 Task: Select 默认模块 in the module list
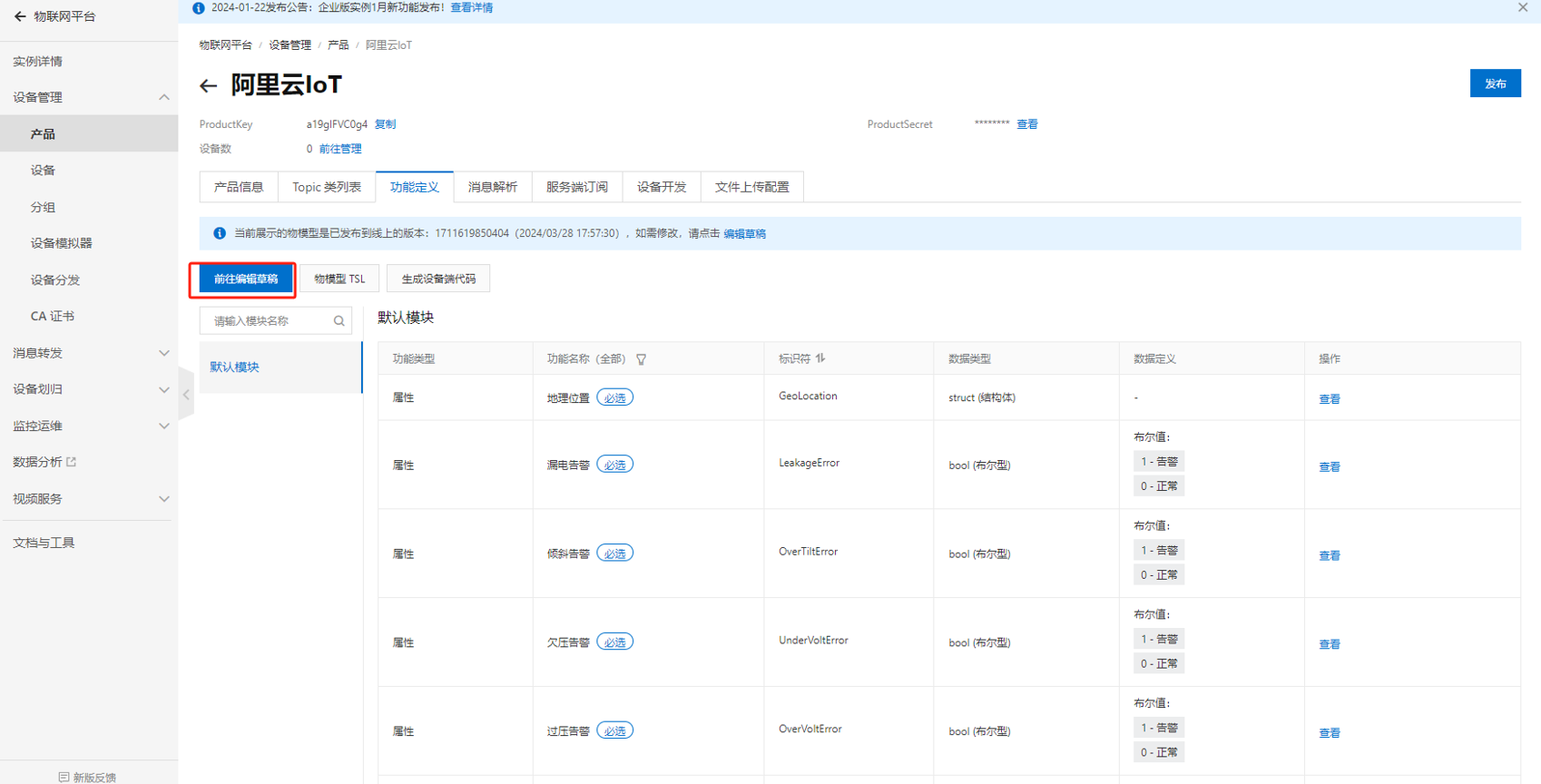[x=280, y=367]
